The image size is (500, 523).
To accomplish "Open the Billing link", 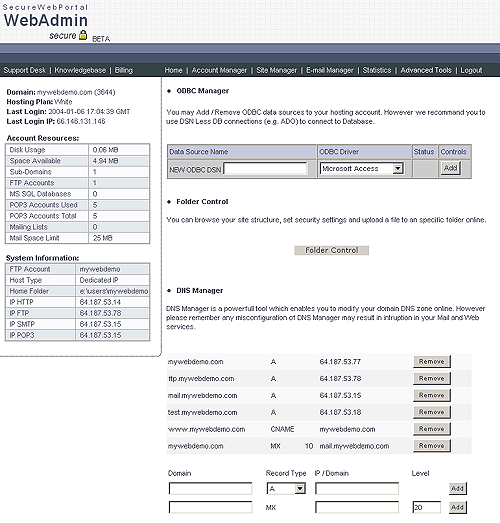I will click(x=124, y=70).
